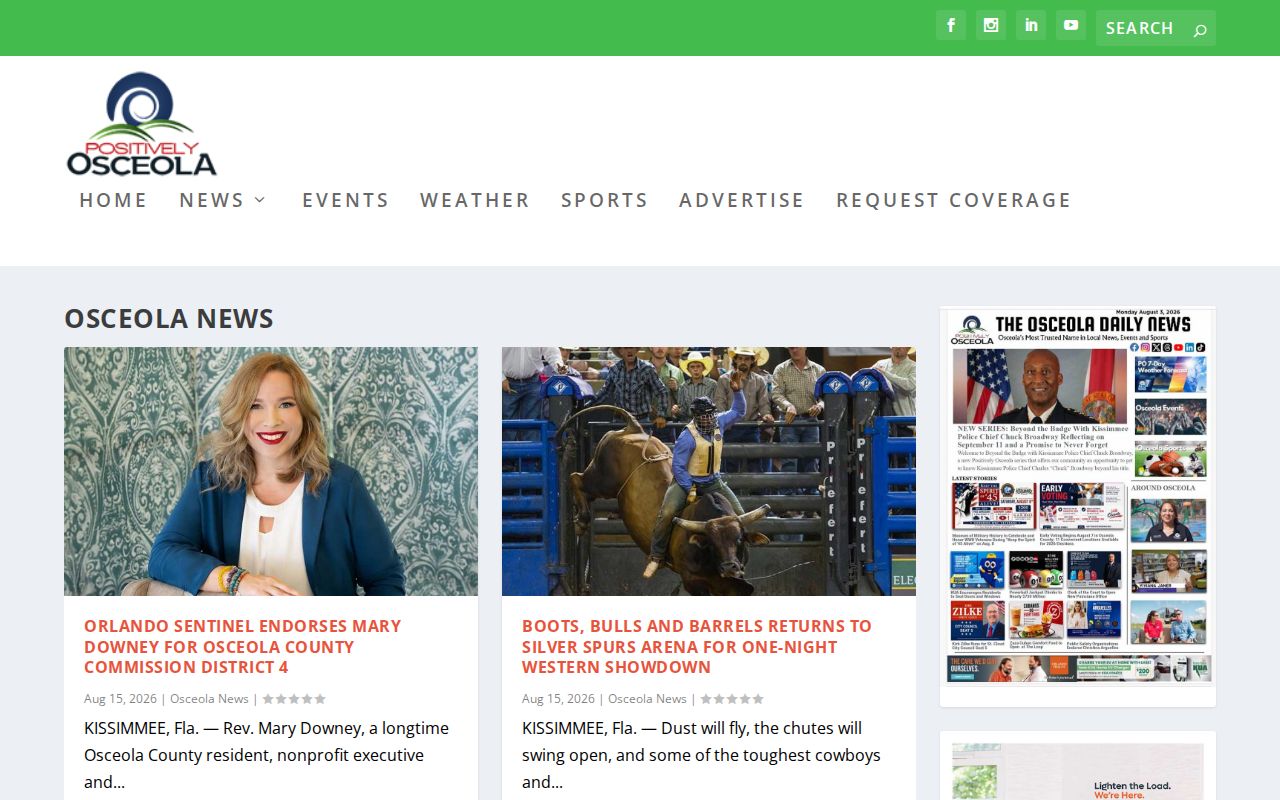Image resolution: width=1280 pixels, height=800 pixels.
Task: Click the Osceola News section heading
Action: (x=169, y=318)
